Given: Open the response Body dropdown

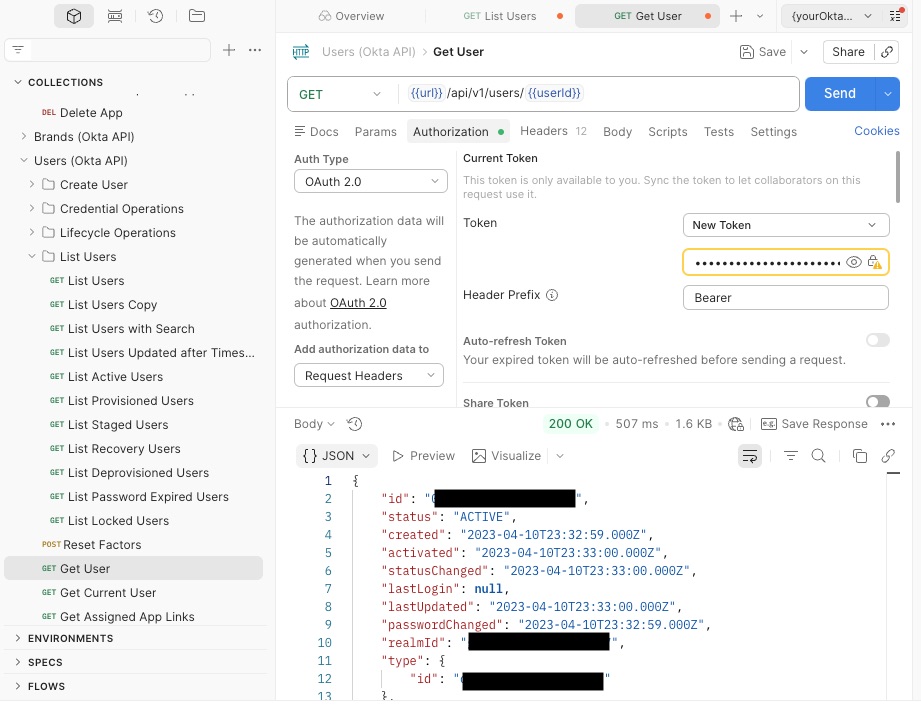Looking at the screenshot, I should coord(314,424).
